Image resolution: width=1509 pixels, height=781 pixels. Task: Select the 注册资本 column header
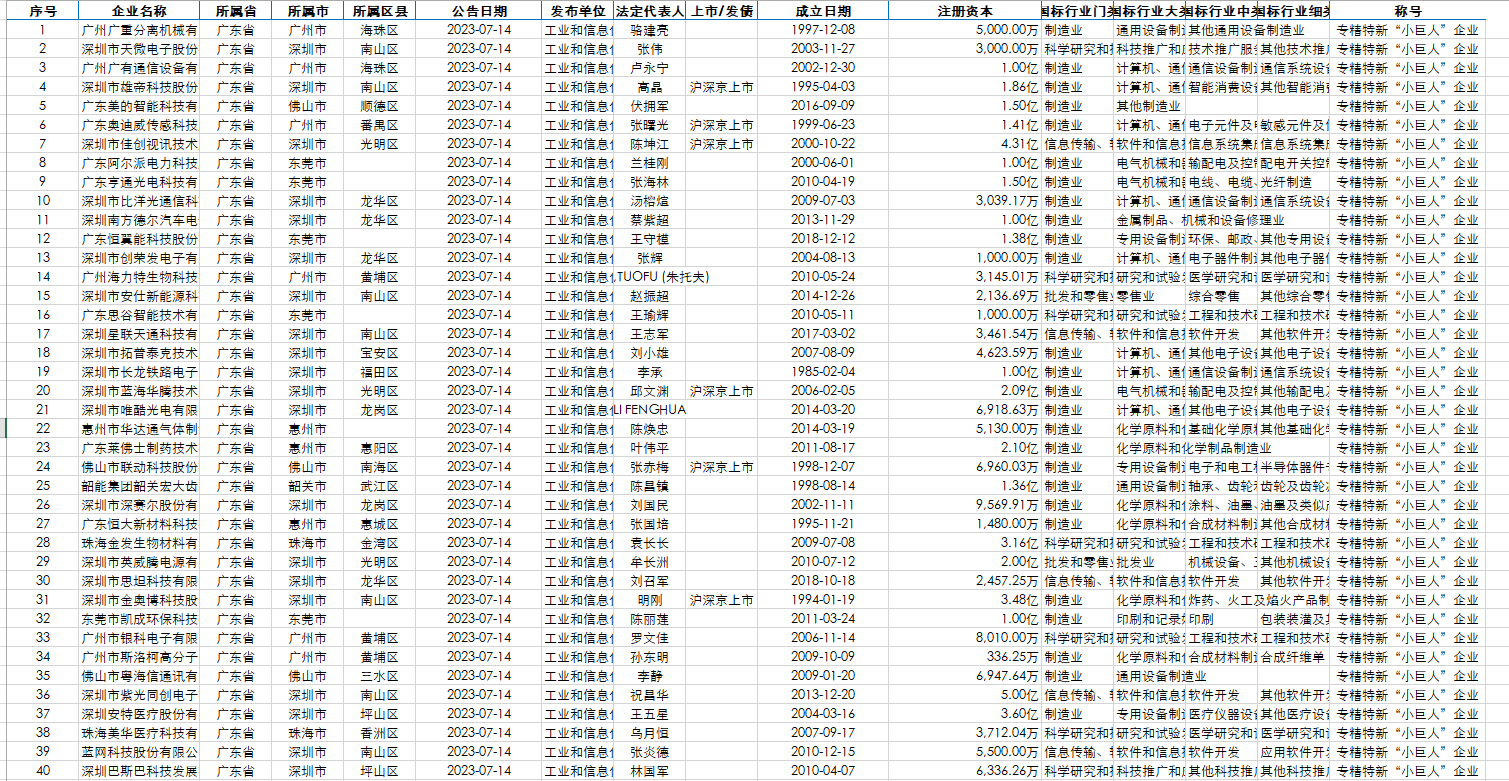pyautogui.click(x=965, y=11)
